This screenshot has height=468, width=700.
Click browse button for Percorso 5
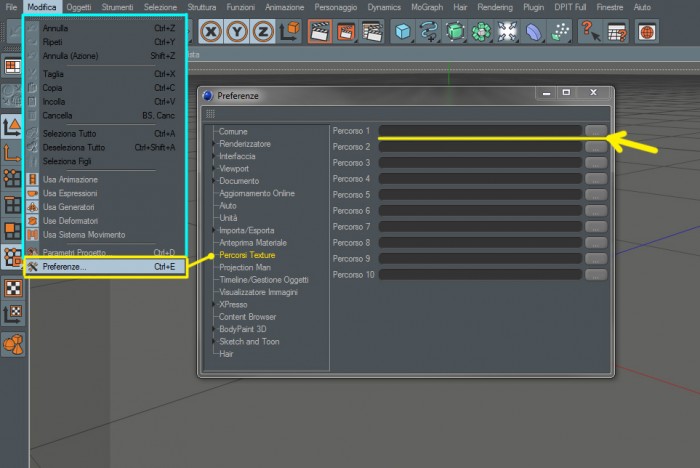(596, 195)
